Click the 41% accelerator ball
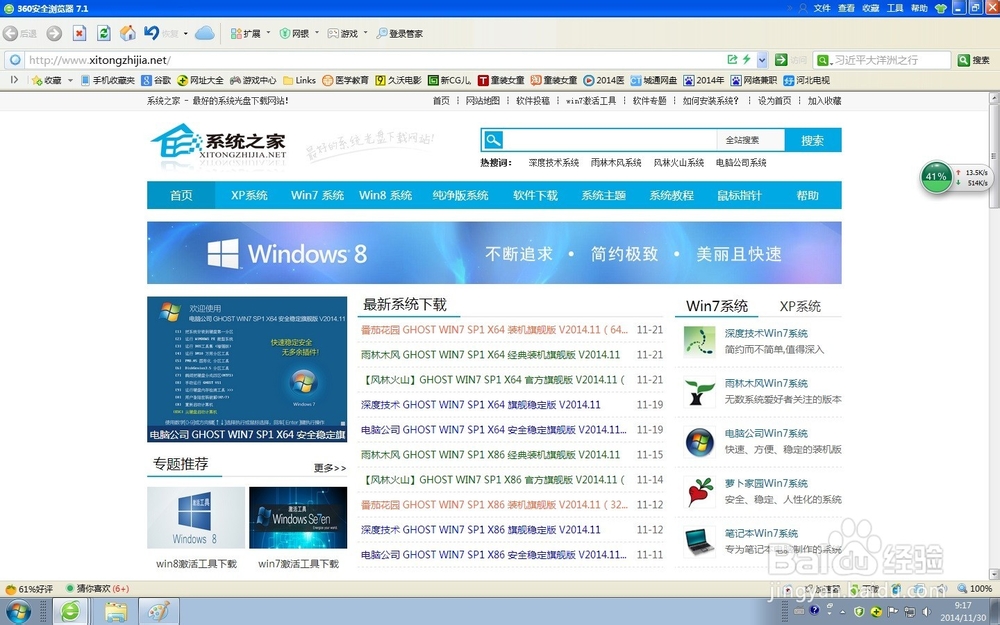This screenshot has width=1000, height=625. coord(936,177)
